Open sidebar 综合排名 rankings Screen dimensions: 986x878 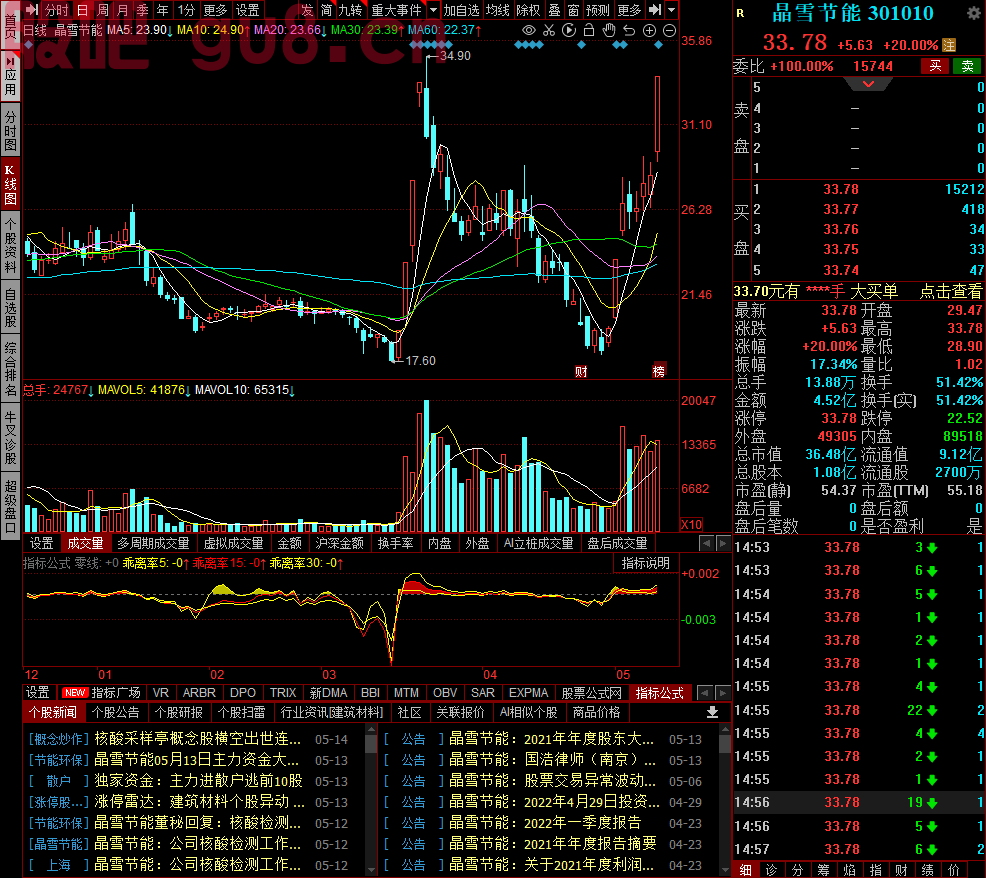click(11, 369)
